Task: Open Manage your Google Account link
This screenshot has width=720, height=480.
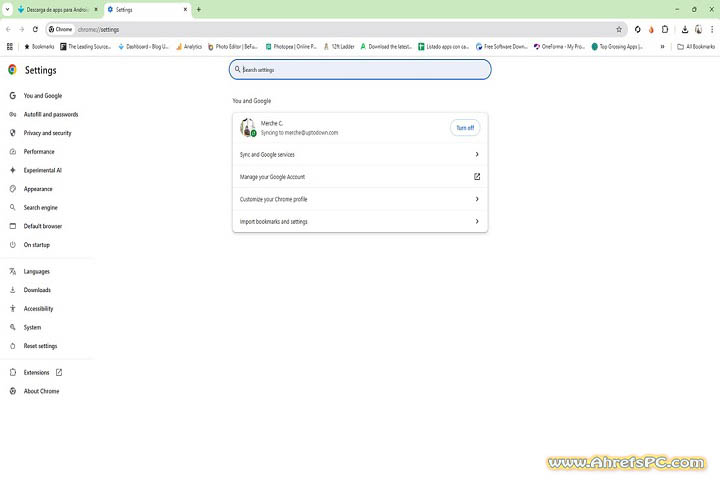Action: (360, 177)
